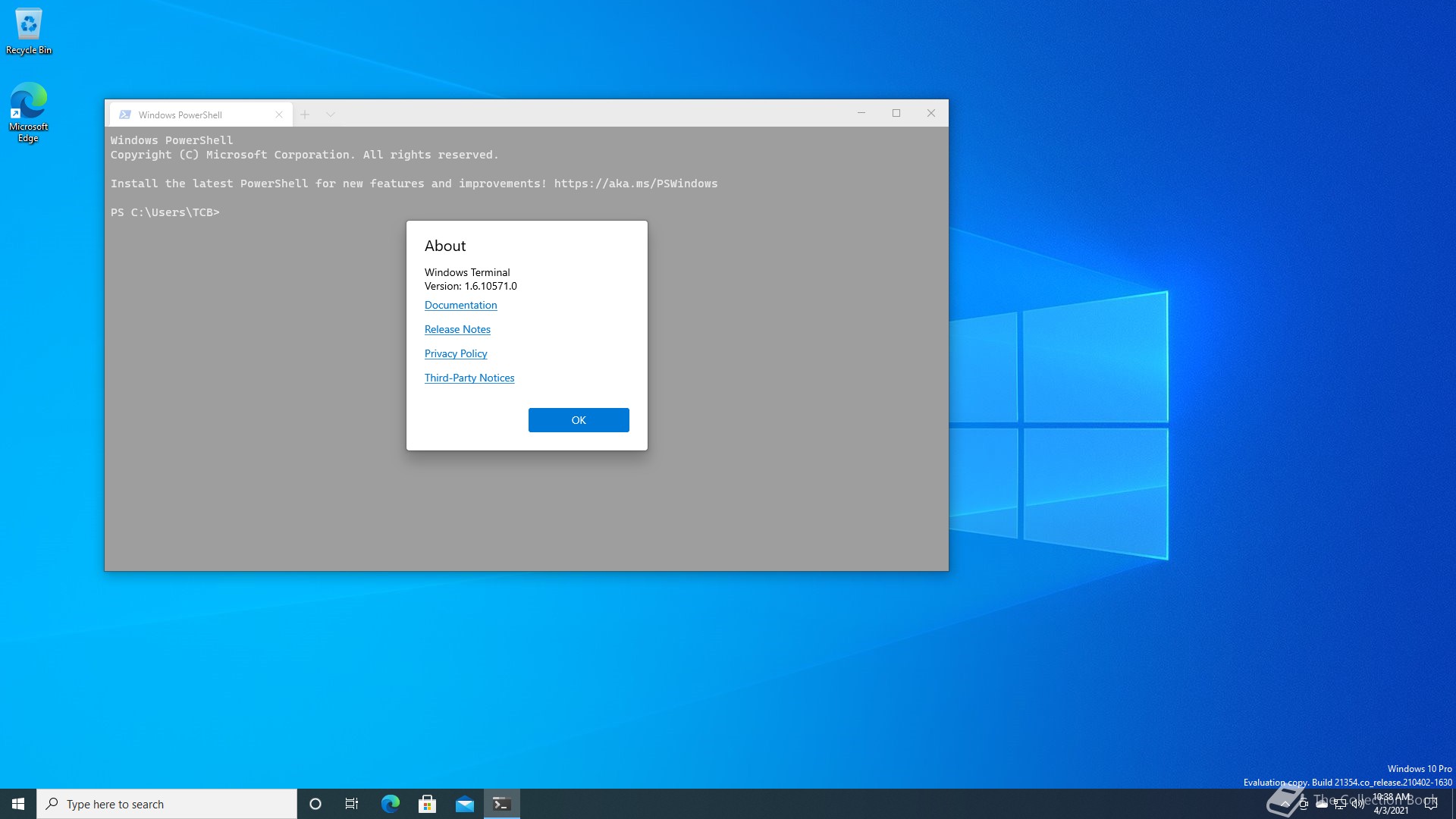This screenshot has height=819, width=1456.
Task: Open Microsoft Store from the taskbar
Action: point(427,804)
